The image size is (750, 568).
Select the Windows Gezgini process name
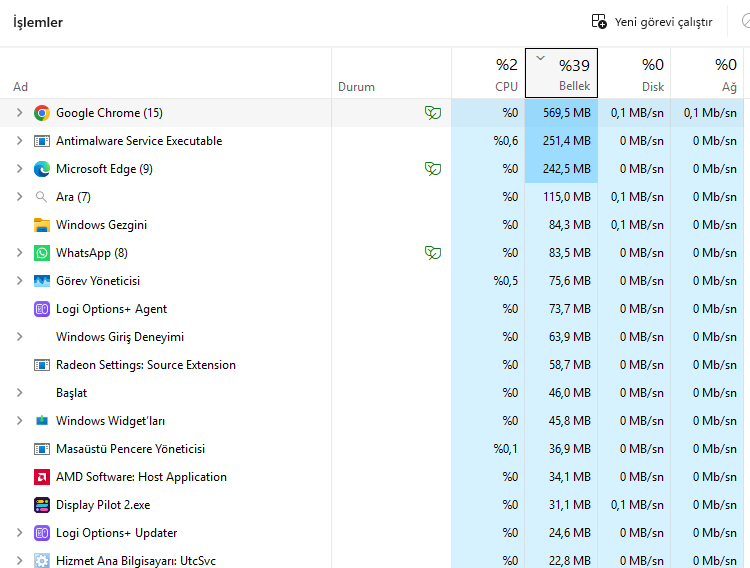click(x=101, y=225)
